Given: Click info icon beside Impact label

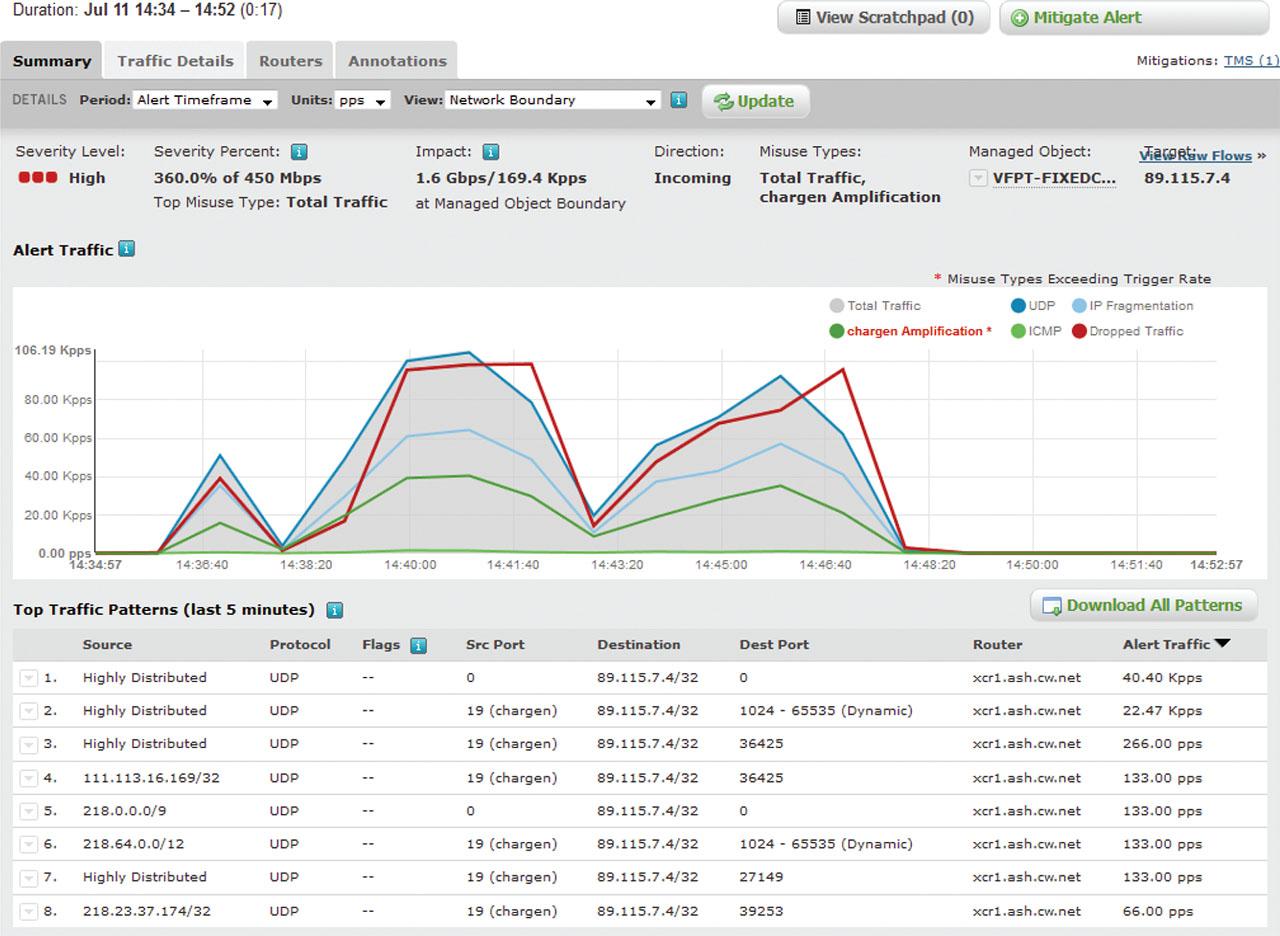Looking at the screenshot, I should 490,152.
